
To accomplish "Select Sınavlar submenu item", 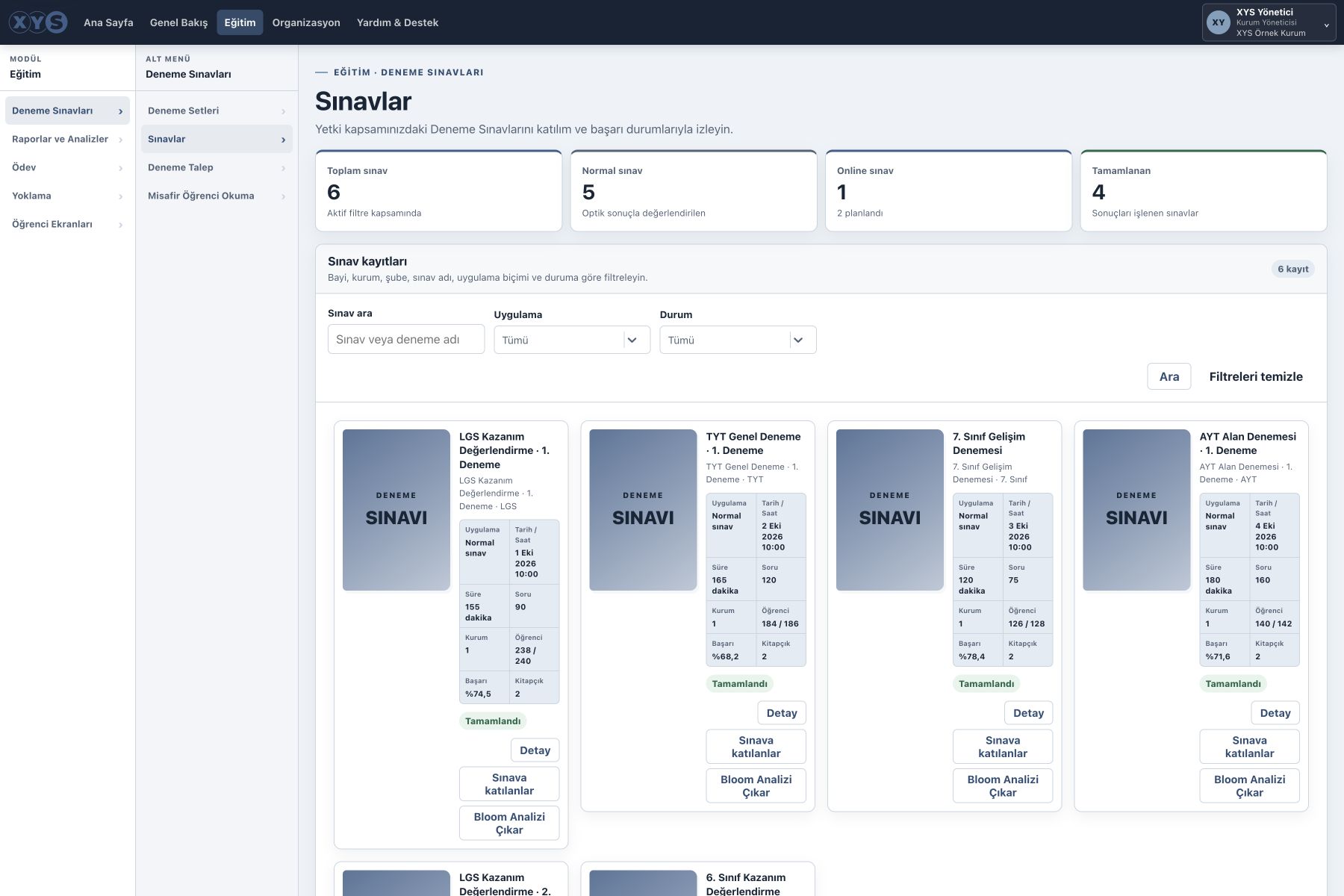I will [217, 139].
